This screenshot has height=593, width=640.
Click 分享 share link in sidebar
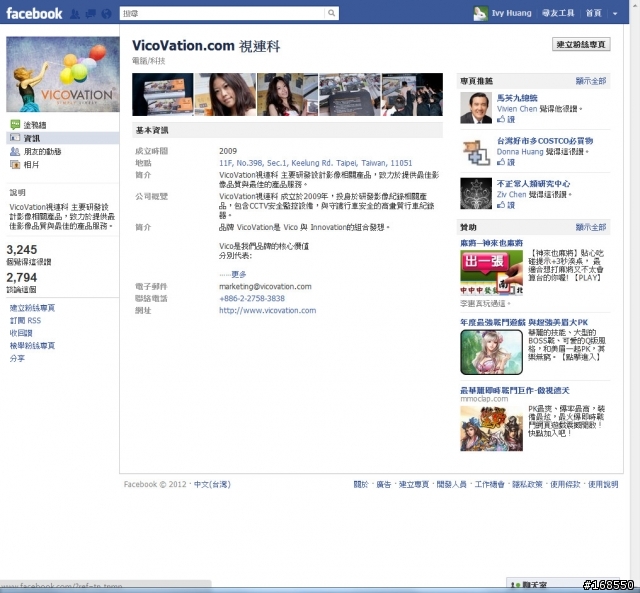(x=17, y=358)
